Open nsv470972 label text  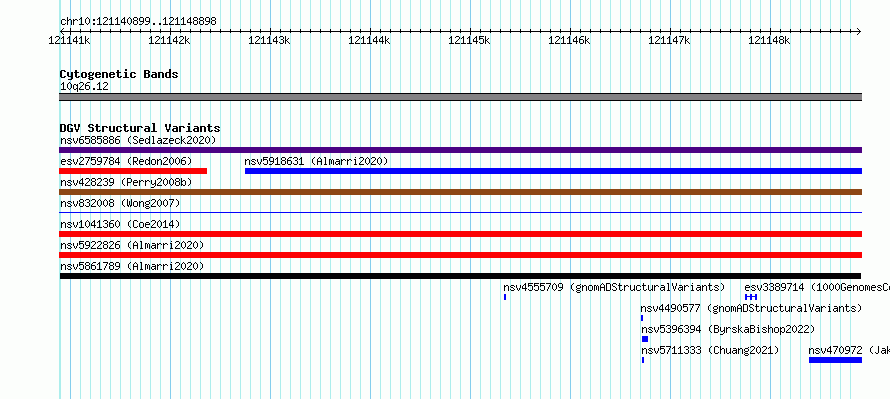click(x=849, y=350)
